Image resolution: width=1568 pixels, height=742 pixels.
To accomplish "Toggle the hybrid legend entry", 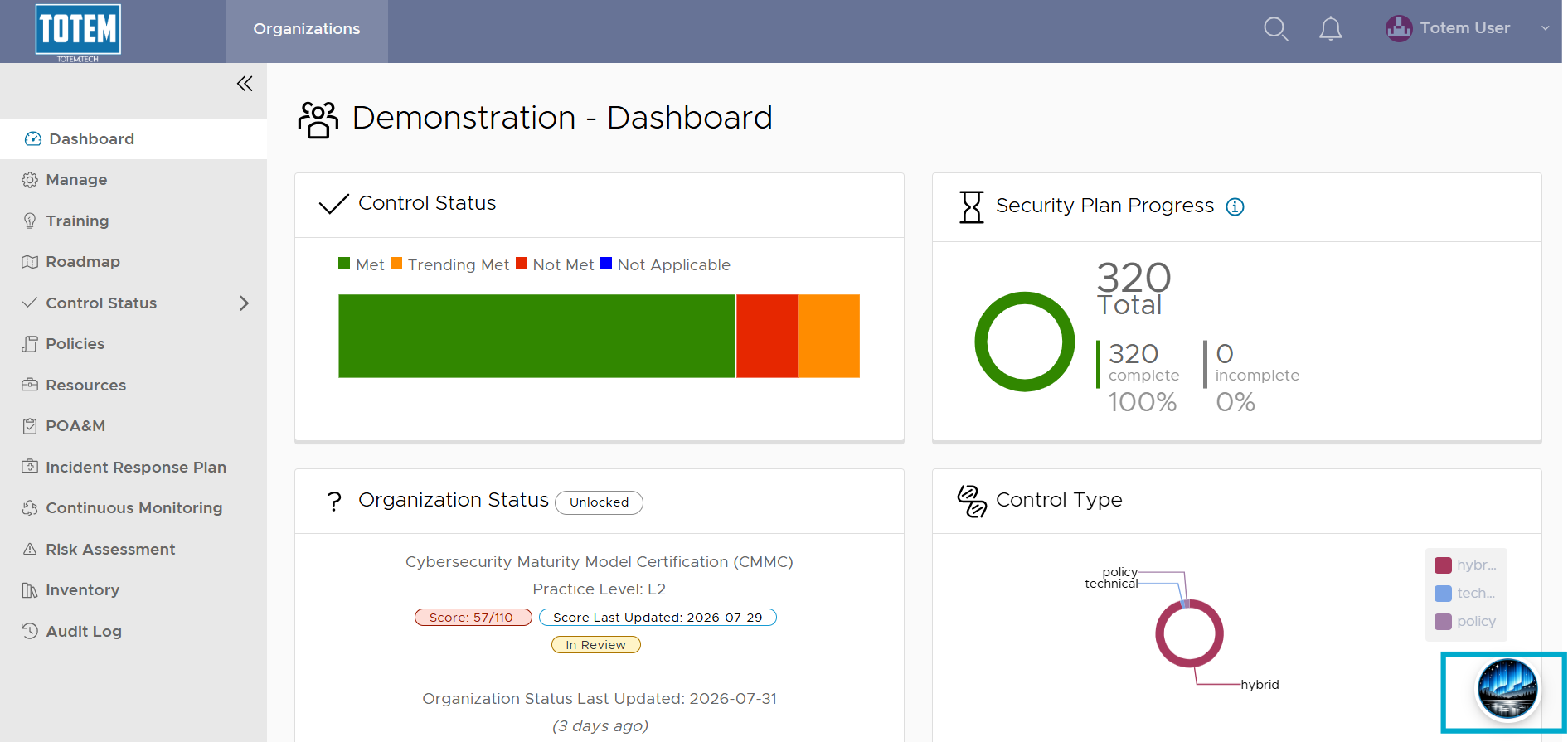I will pyautogui.click(x=1465, y=565).
